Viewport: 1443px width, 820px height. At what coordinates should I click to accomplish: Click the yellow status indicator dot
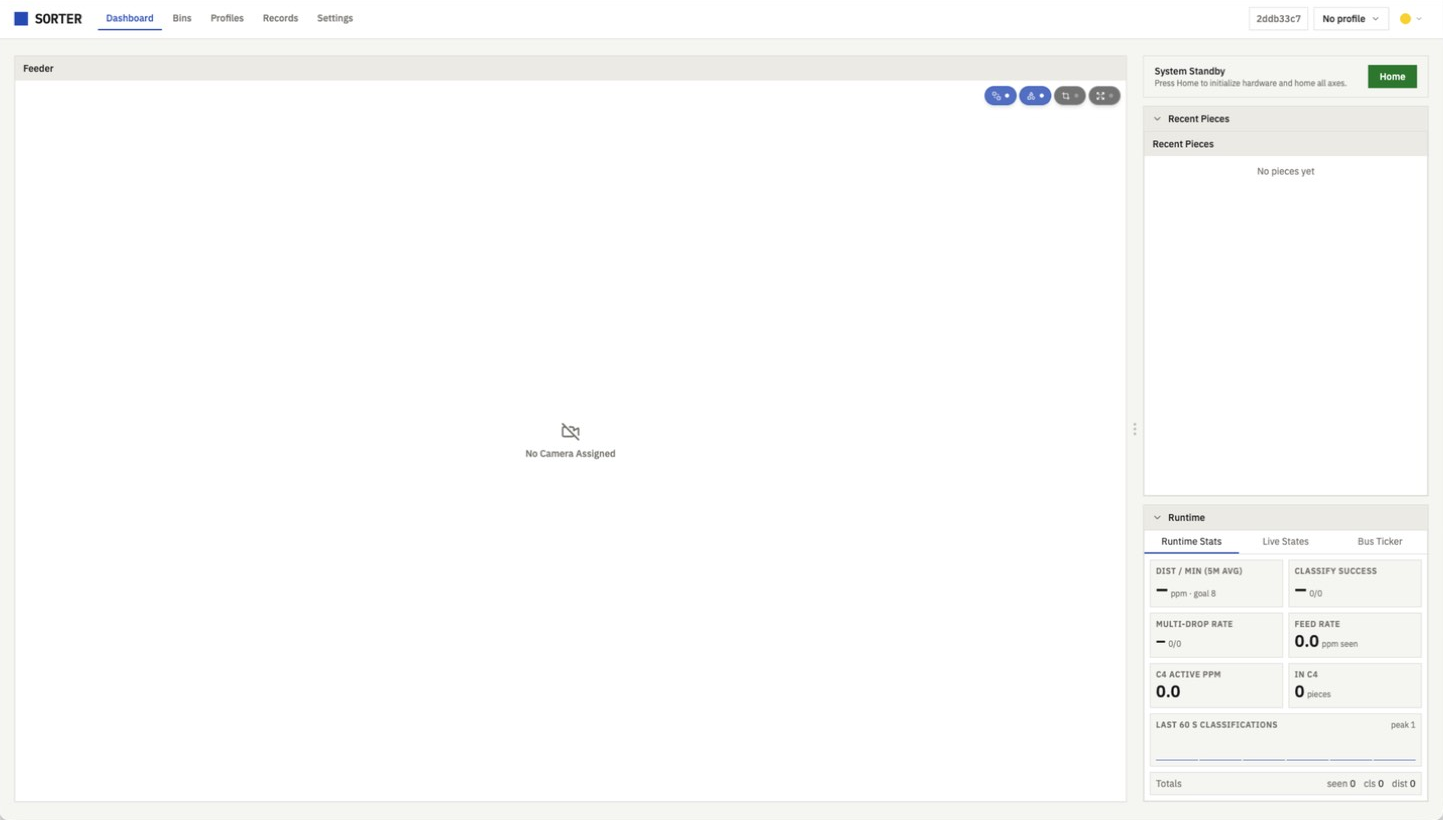pyautogui.click(x=1405, y=19)
